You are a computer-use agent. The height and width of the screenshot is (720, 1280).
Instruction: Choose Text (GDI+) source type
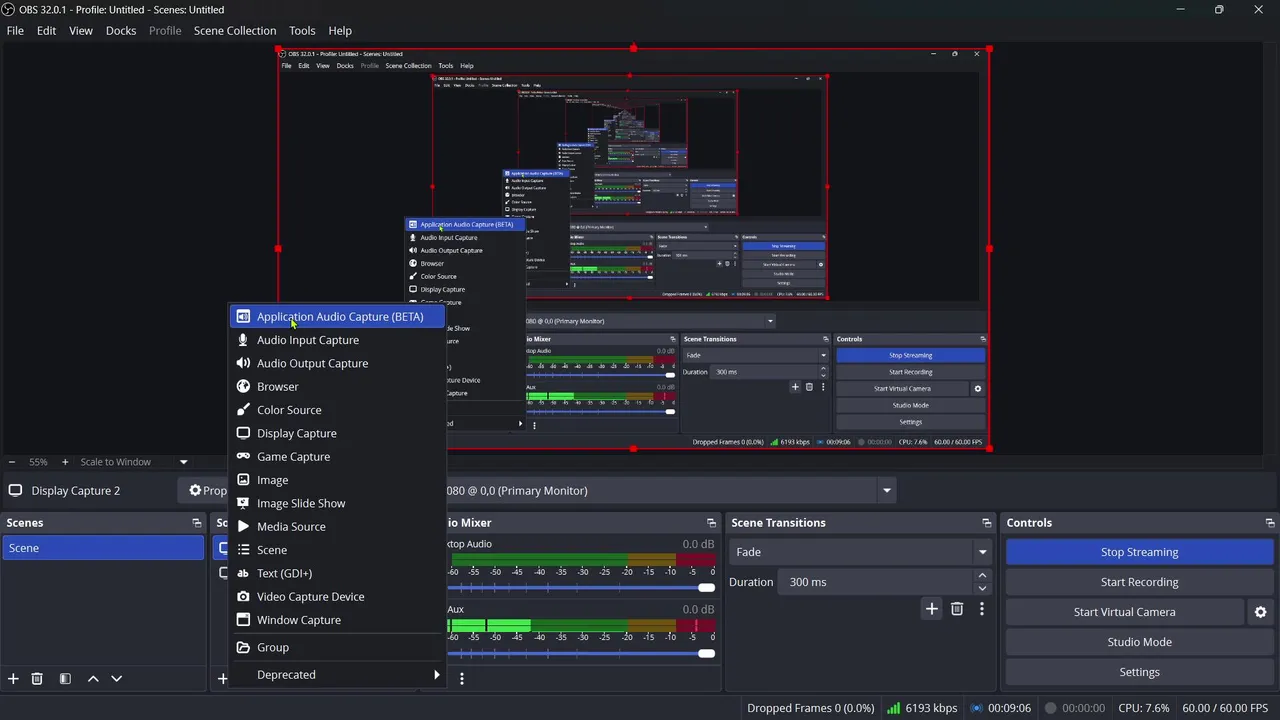[x=338, y=573]
